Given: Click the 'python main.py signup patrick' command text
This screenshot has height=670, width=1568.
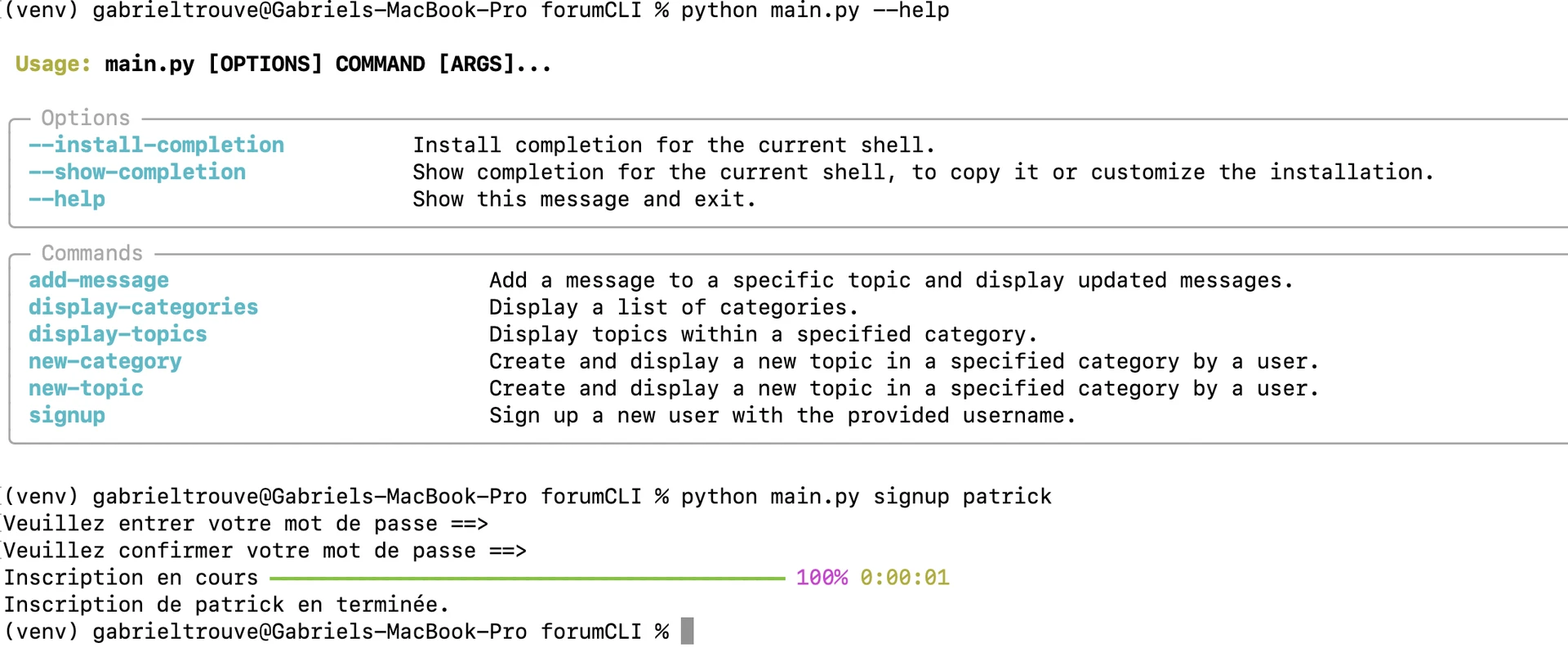Looking at the screenshot, I should click(x=866, y=497).
